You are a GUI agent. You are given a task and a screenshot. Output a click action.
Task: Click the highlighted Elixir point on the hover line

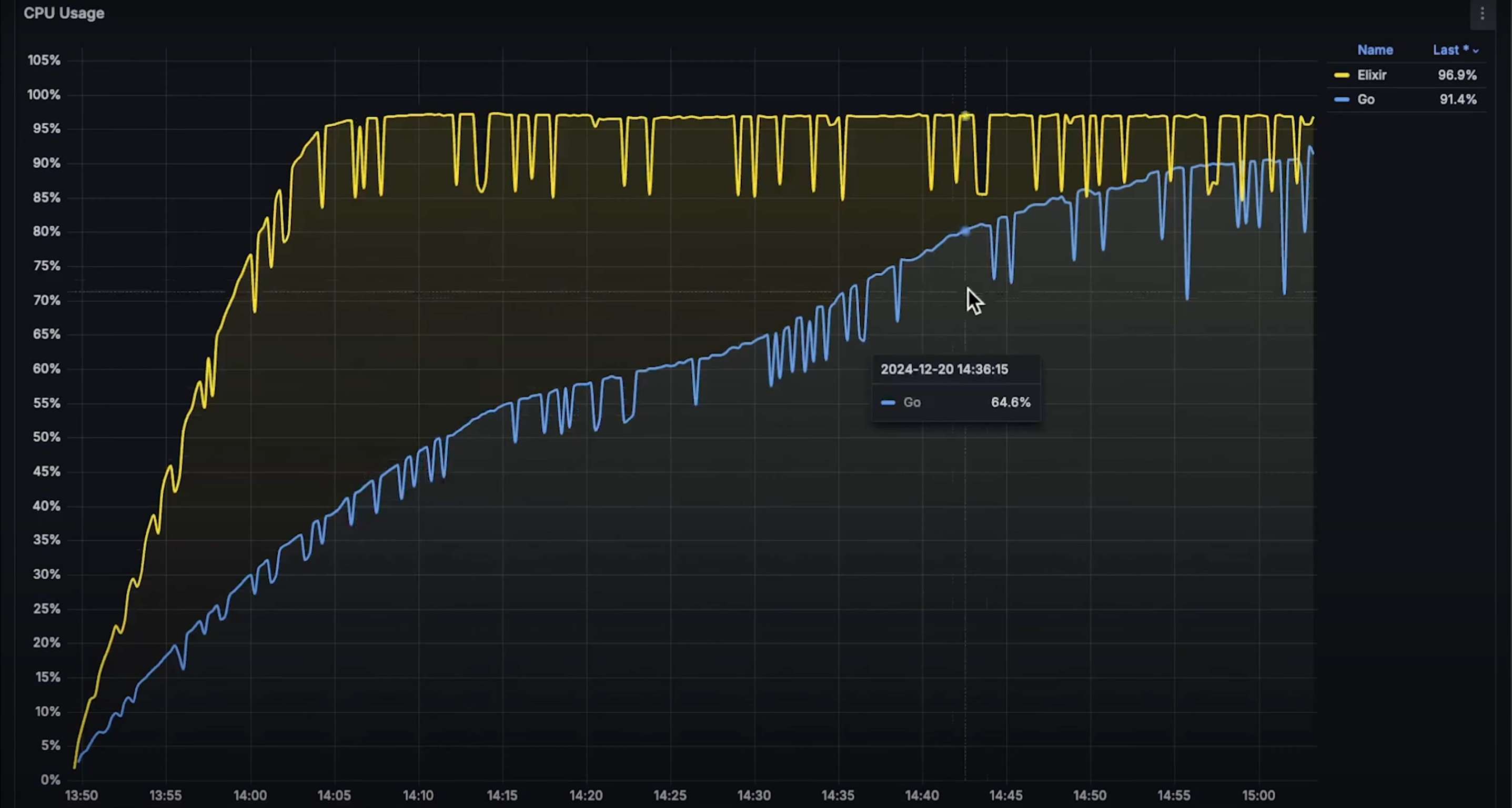tap(965, 116)
